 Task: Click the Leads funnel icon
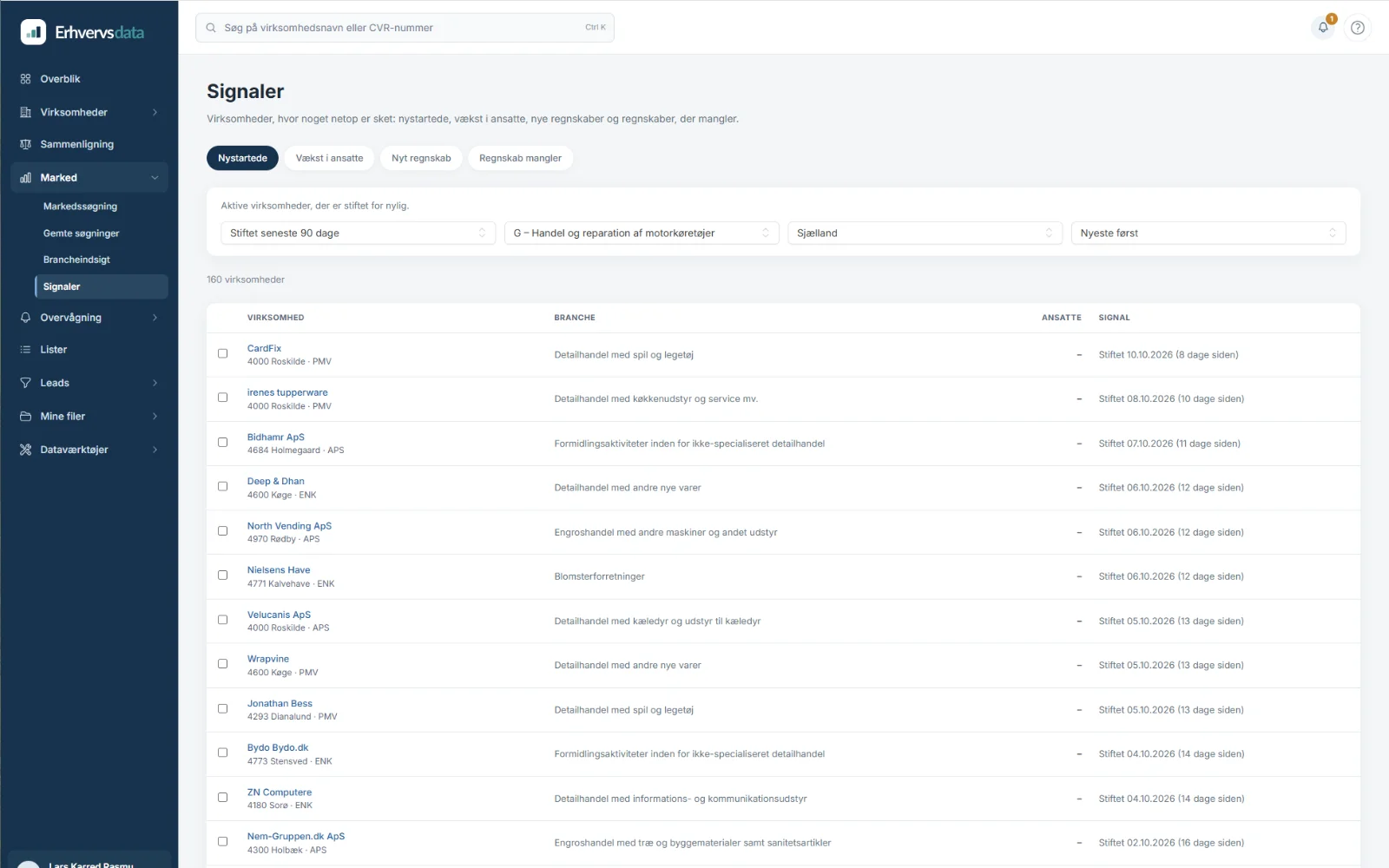point(25,383)
